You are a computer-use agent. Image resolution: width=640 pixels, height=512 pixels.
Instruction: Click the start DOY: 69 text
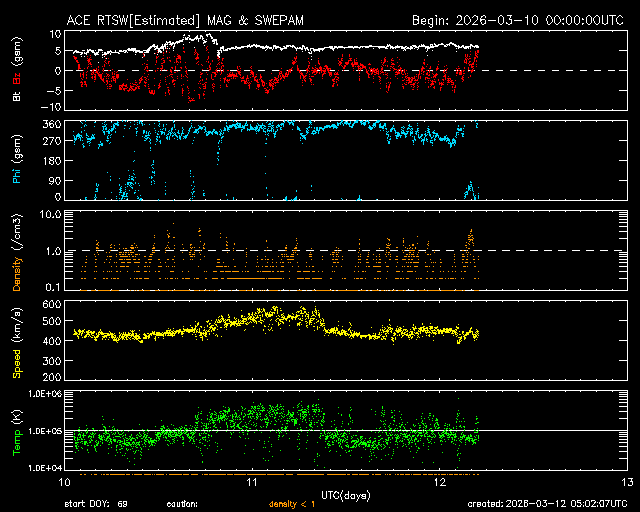(x=96, y=505)
